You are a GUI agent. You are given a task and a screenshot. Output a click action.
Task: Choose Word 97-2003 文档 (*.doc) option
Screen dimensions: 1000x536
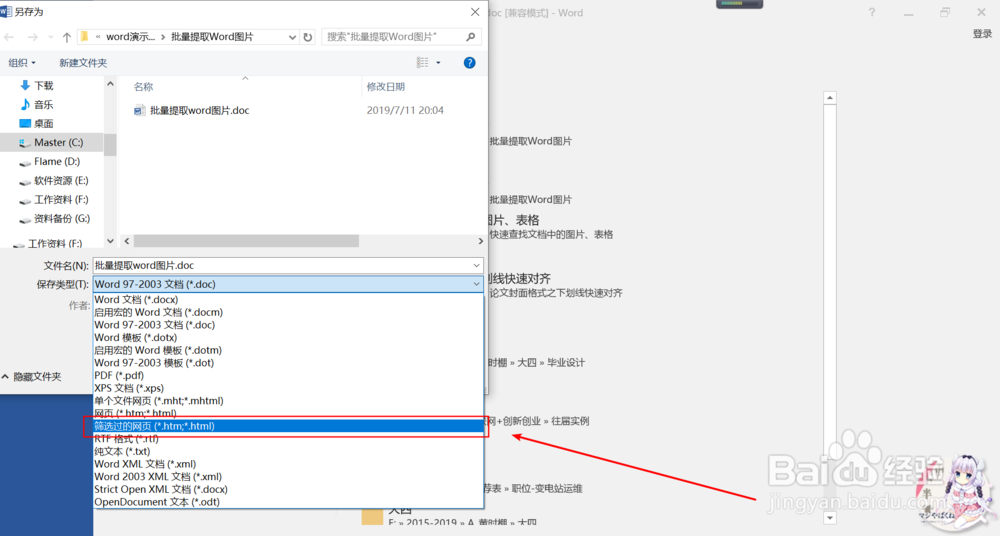[288, 325]
